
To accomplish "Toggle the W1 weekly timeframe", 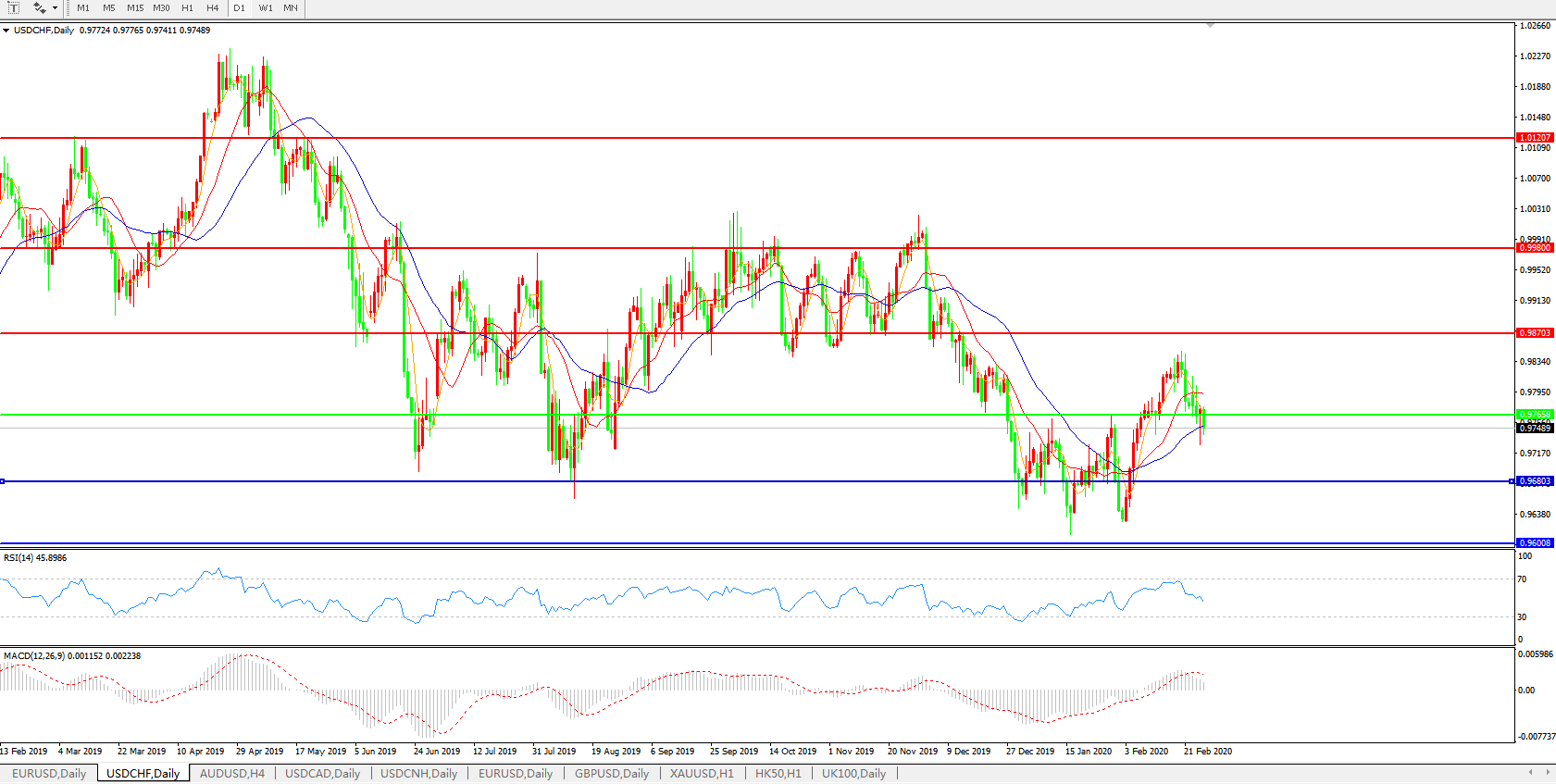I will pos(266,7).
